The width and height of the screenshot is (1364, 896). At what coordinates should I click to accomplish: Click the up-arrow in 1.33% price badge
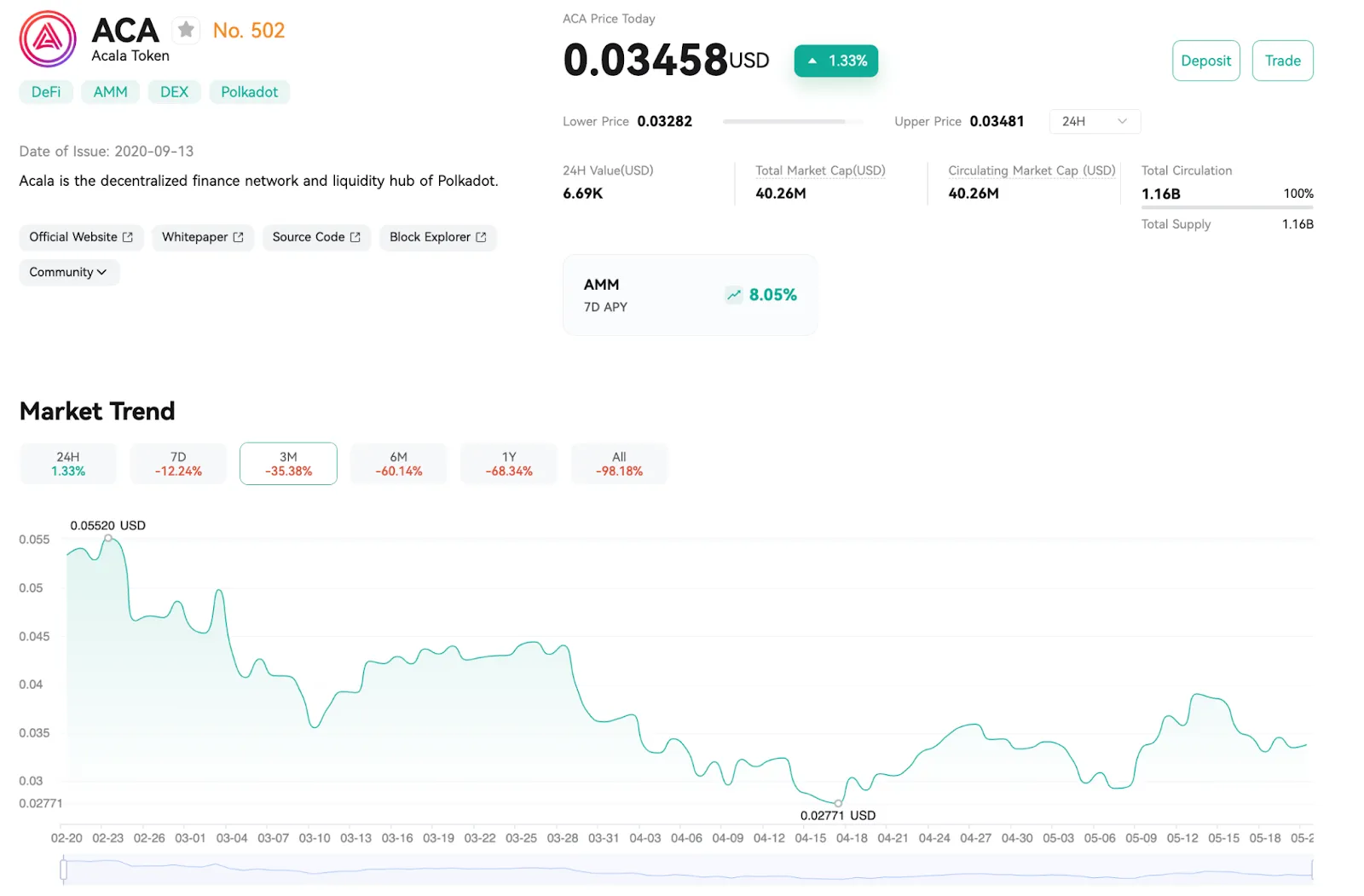812,61
